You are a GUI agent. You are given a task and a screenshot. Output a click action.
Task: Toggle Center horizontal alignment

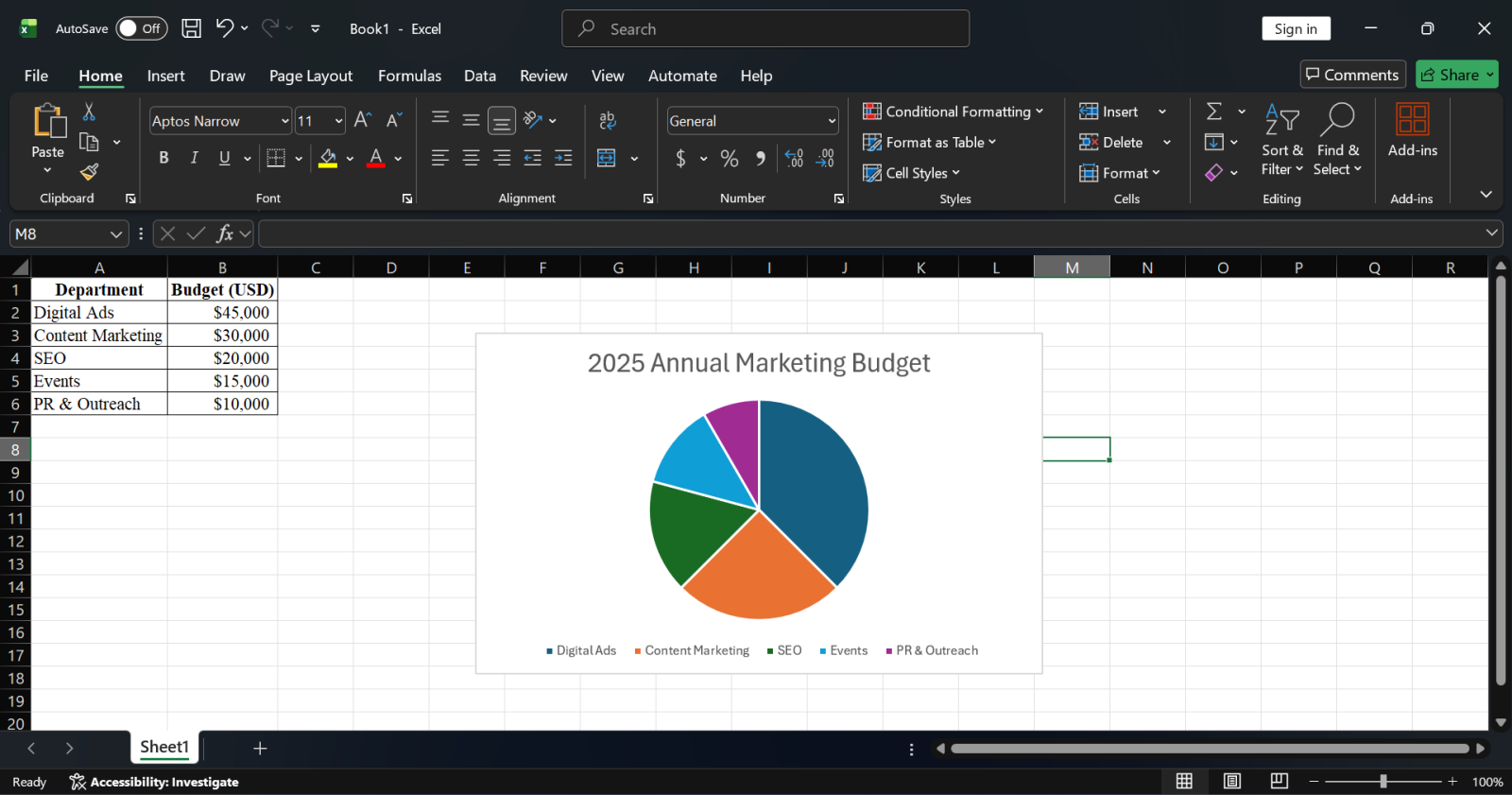point(471,158)
